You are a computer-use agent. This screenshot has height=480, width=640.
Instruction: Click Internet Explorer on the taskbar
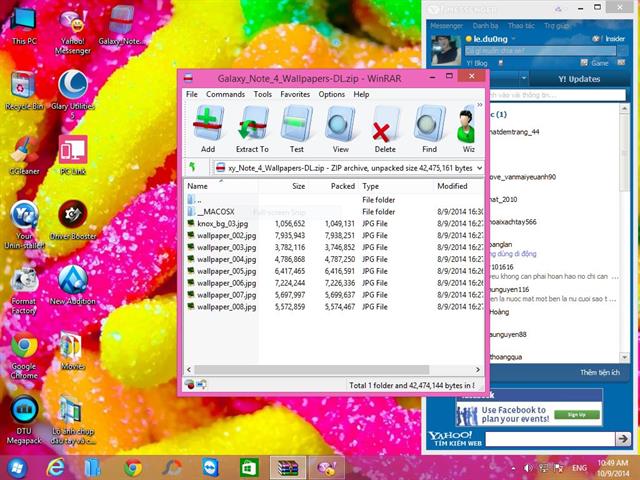coord(55,467)
